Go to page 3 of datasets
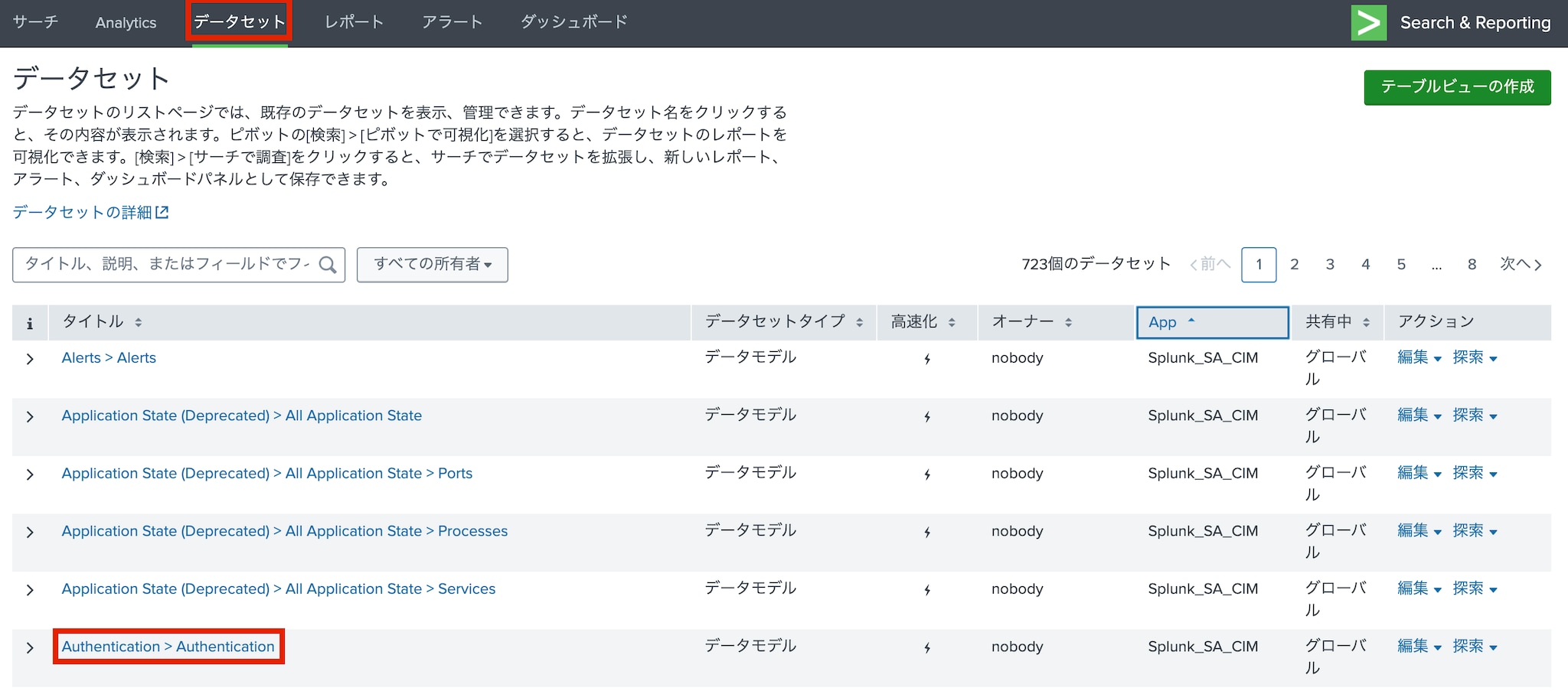1568x691 pixels. tap(1330, 265)
